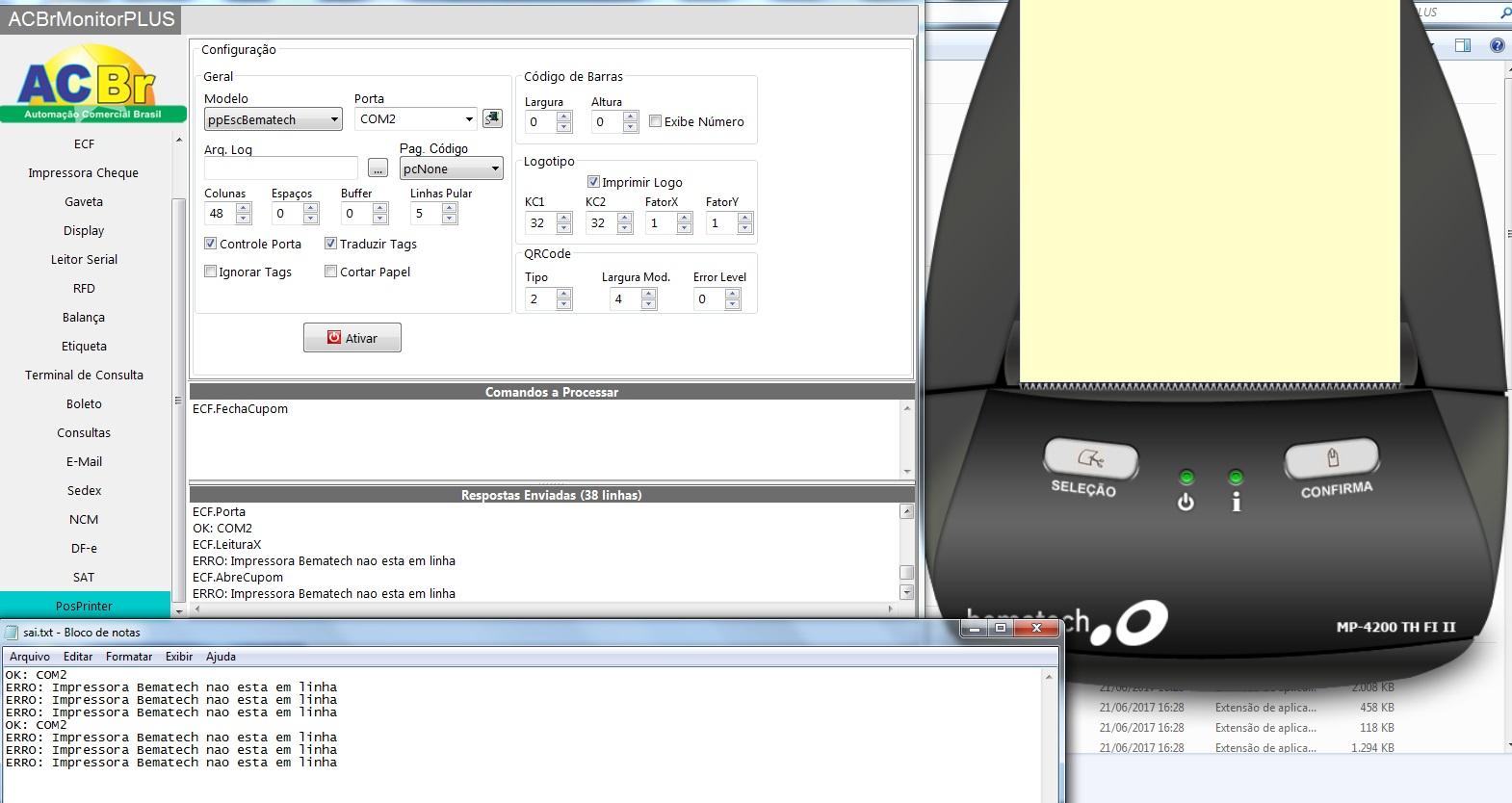Click the Colunas spinner arrows
The width and height of the screenshot is (1512, 803).
(x=244, y=214)
